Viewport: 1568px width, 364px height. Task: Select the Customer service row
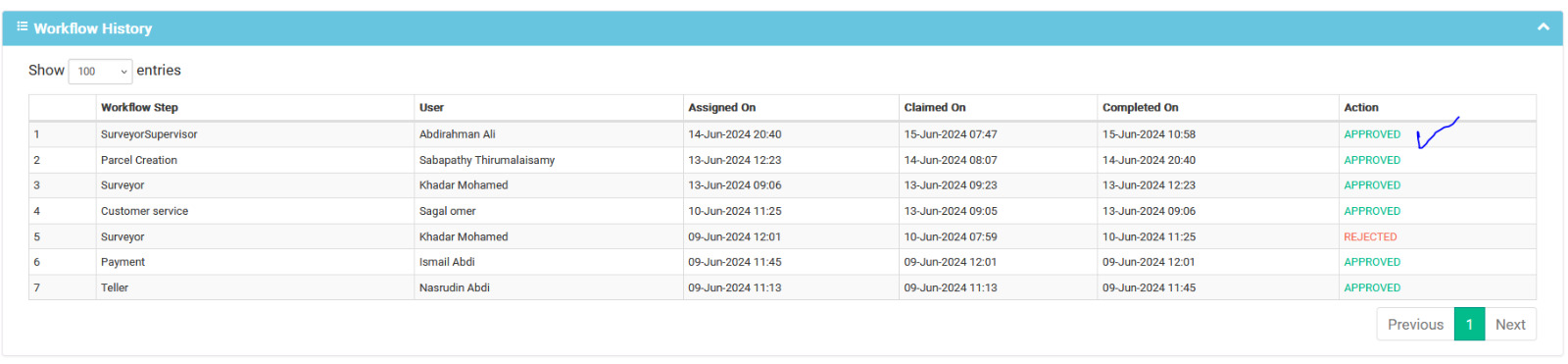point(782,211)
